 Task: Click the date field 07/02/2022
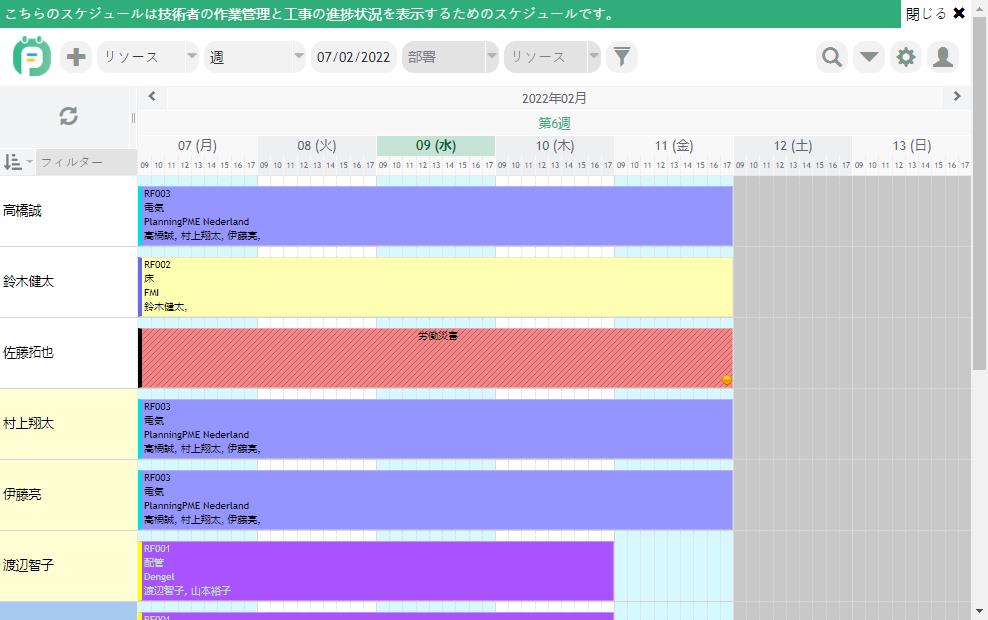[353, 57]
